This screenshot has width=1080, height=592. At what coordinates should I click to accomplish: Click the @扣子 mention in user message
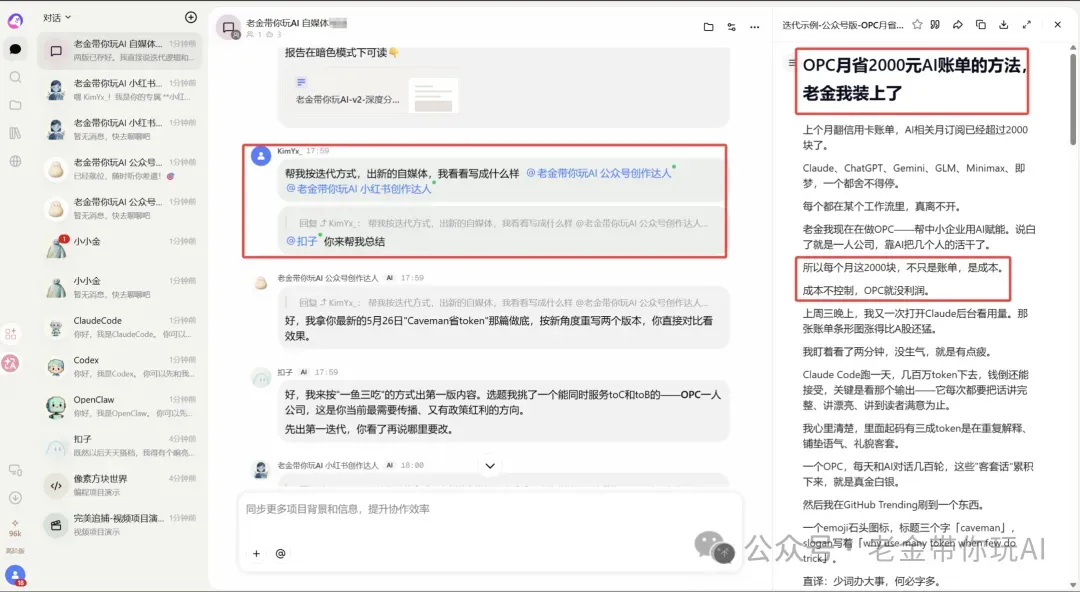coord(302,241)
